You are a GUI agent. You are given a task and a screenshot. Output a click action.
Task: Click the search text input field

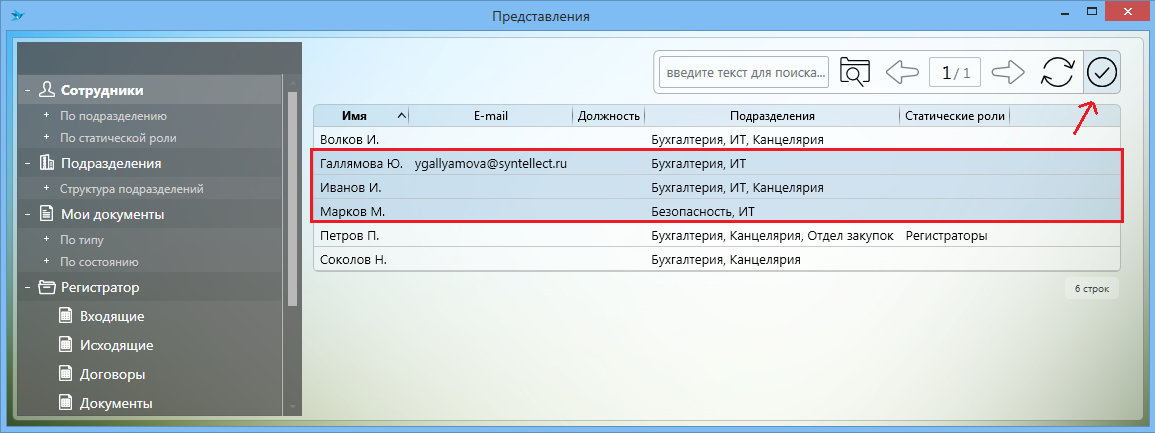tap(743, 72)
